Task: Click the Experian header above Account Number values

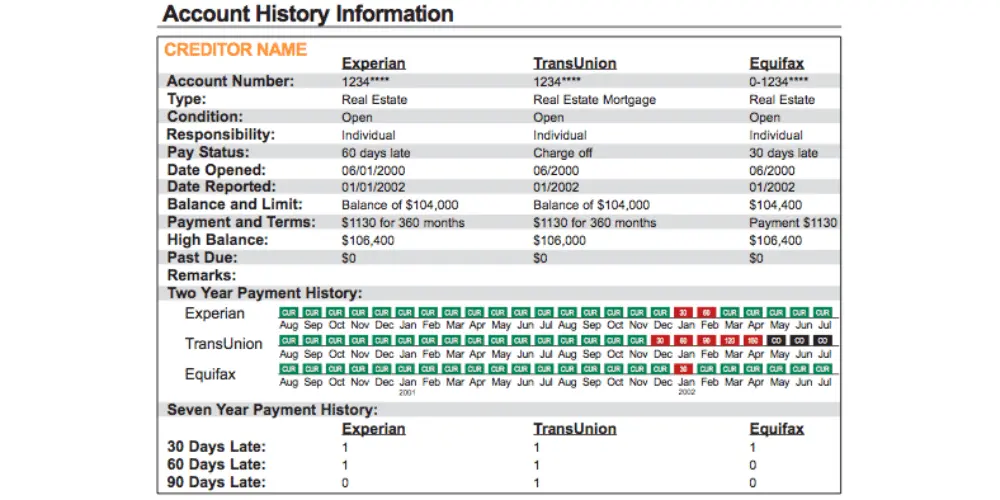Action: click(x=373, y=64)
